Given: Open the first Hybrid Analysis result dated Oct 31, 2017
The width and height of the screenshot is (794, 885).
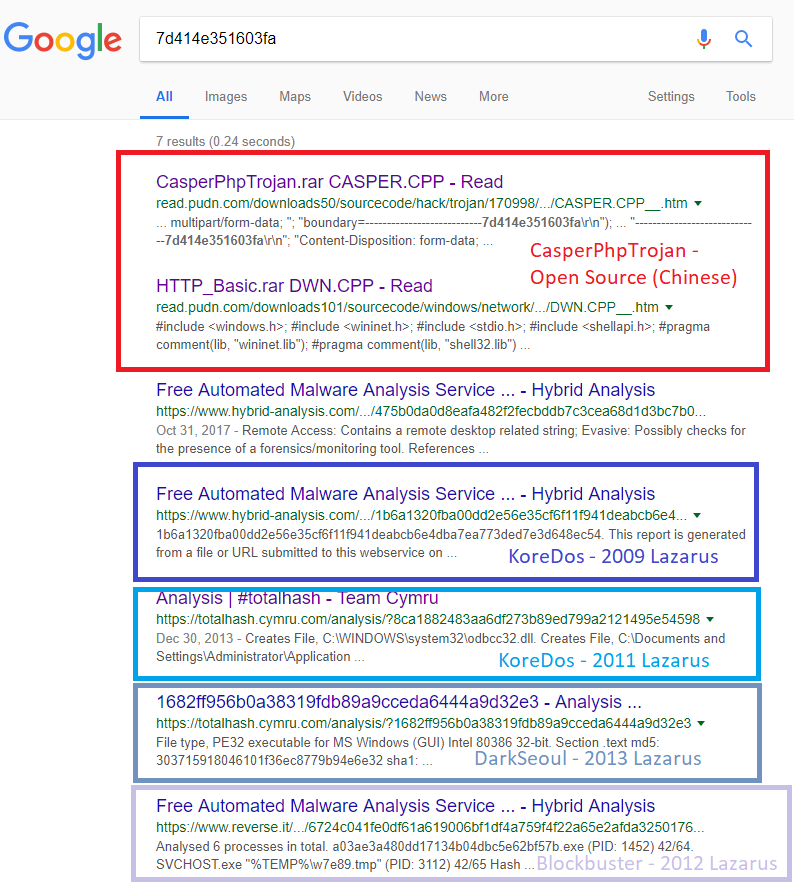Looking at the screenshot, I should [x=405, y=390].
